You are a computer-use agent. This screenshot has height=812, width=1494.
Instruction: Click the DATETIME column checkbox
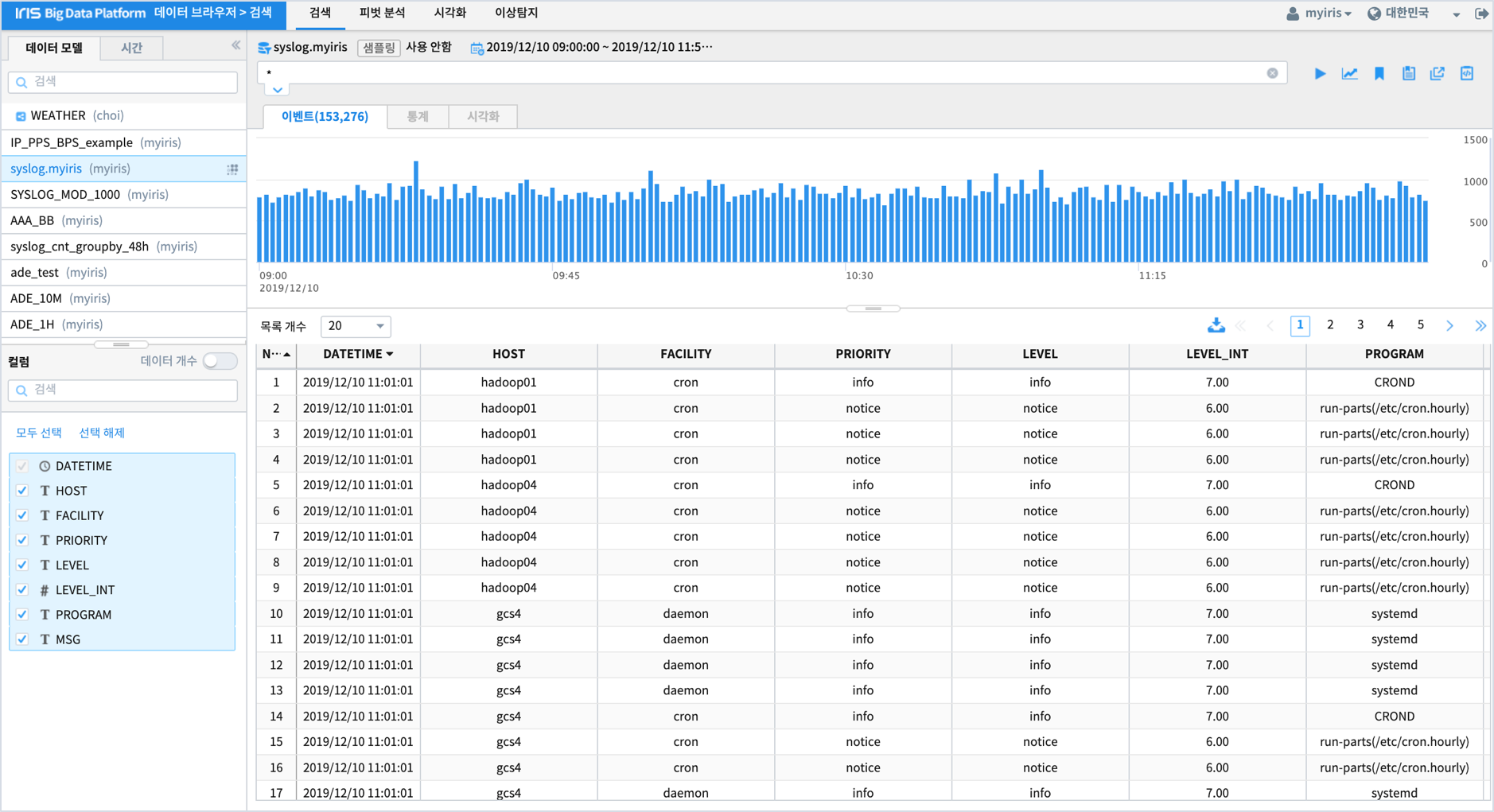click(x=22, y=466)
